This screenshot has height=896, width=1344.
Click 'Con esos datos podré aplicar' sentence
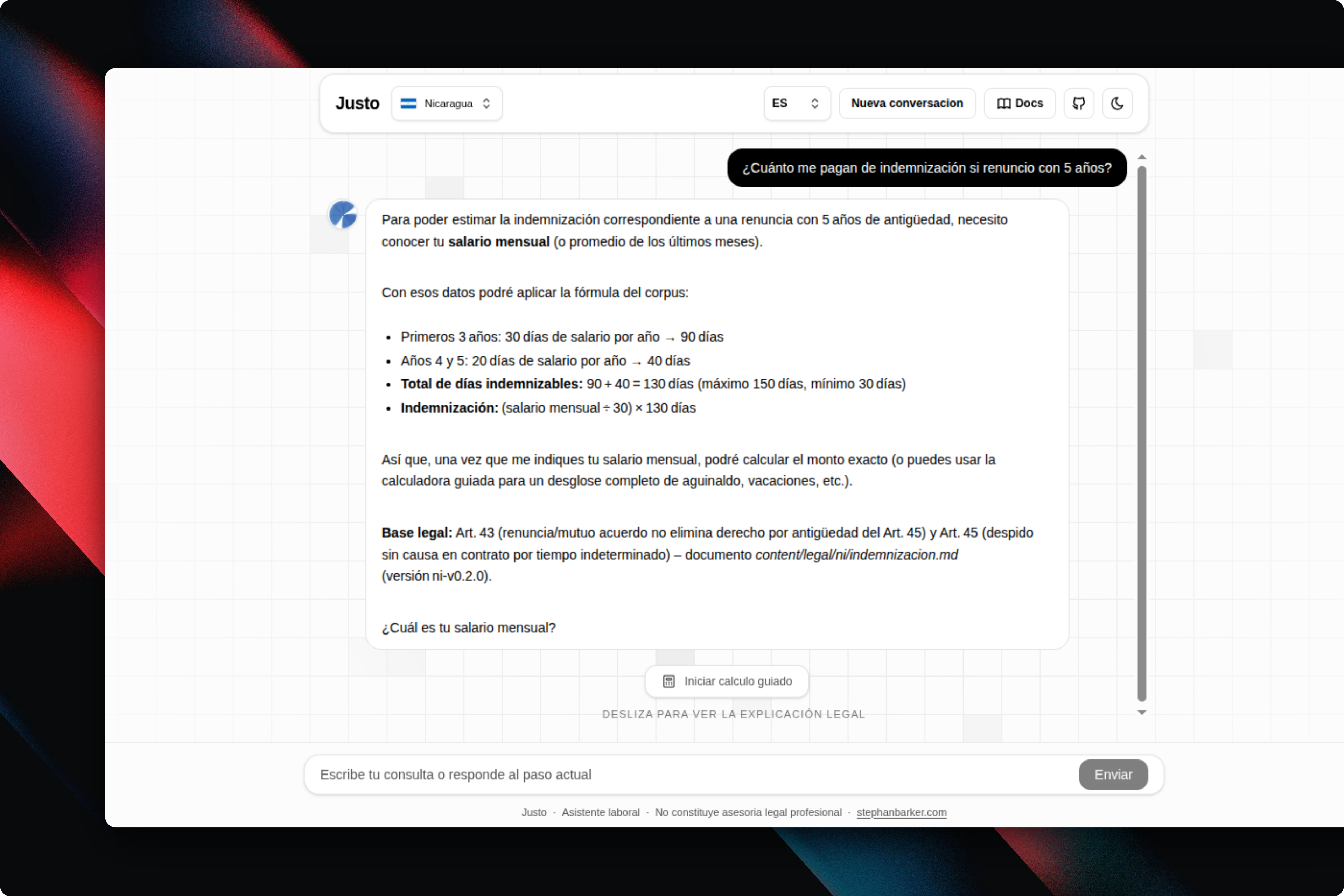click(535, 293)
